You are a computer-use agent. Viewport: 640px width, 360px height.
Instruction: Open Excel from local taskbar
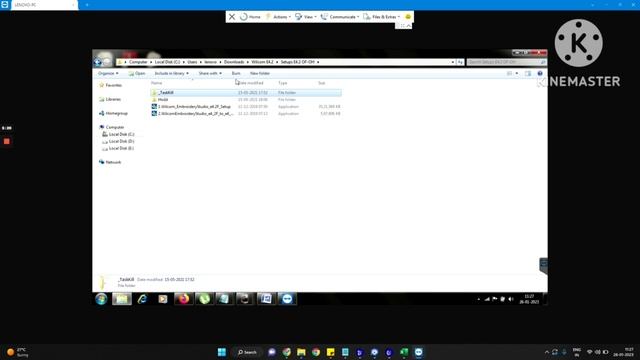(x=404, y=352)
